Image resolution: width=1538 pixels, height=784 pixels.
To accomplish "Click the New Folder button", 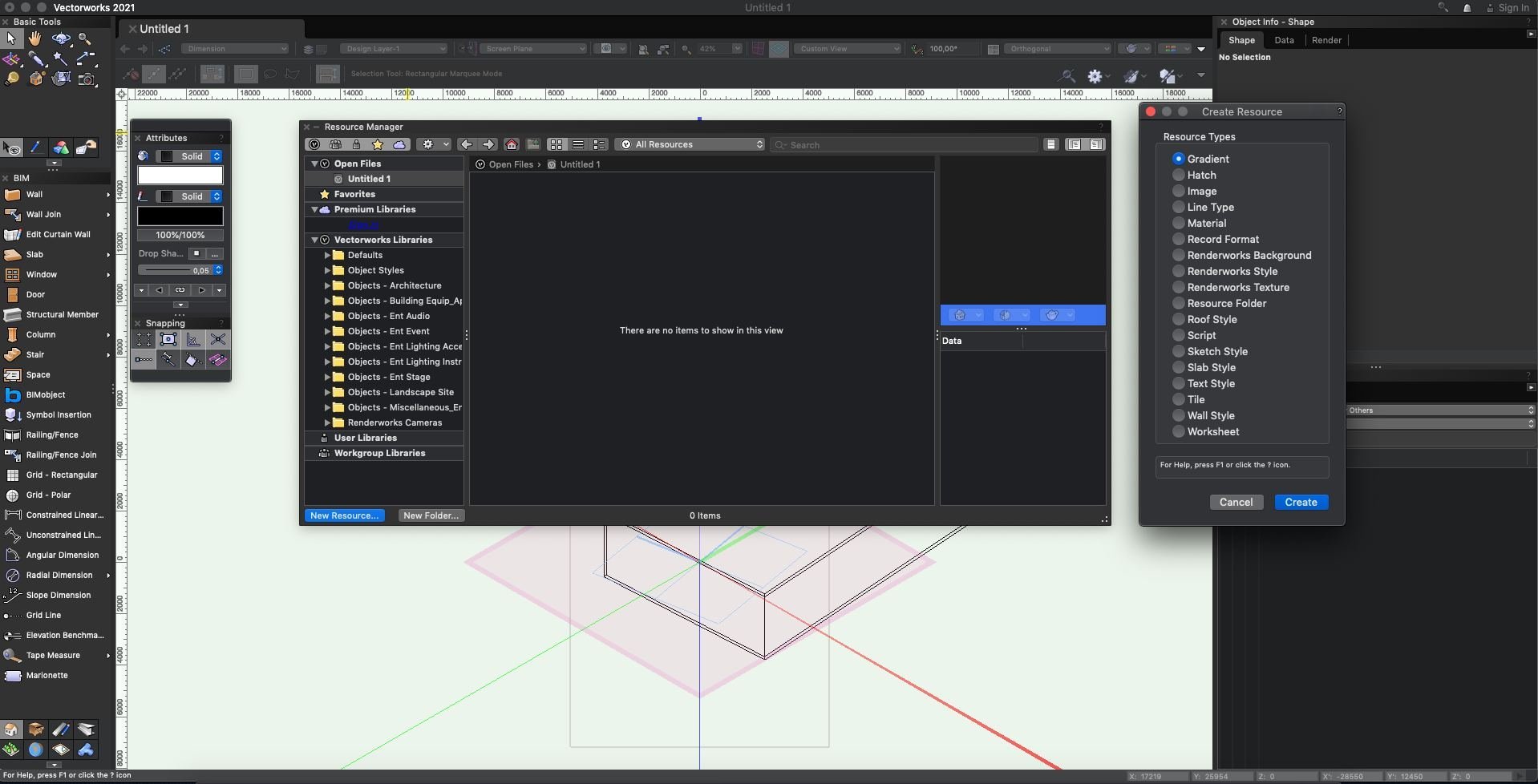I will (x=431, y=515).
